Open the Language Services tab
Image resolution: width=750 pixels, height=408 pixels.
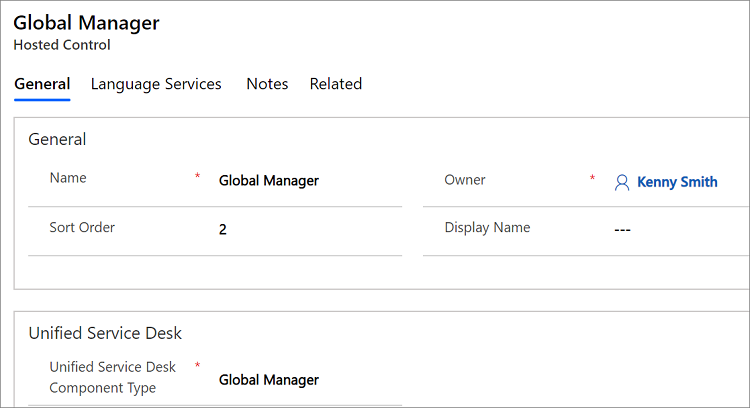click(156, 84)
